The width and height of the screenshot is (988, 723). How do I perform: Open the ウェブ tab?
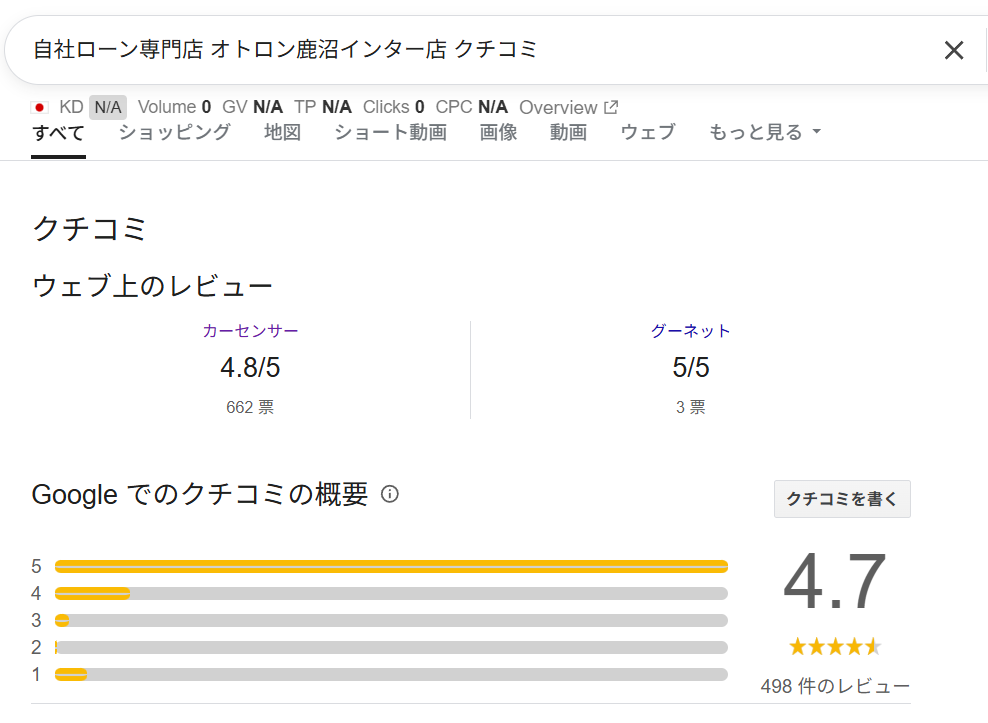click(x=648, y=132)
